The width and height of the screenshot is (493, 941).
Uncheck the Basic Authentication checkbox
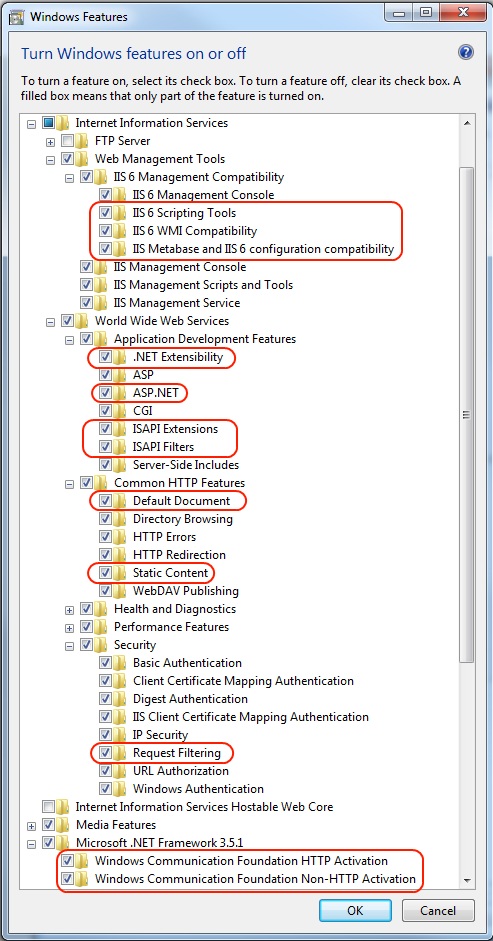coord(105,663)
